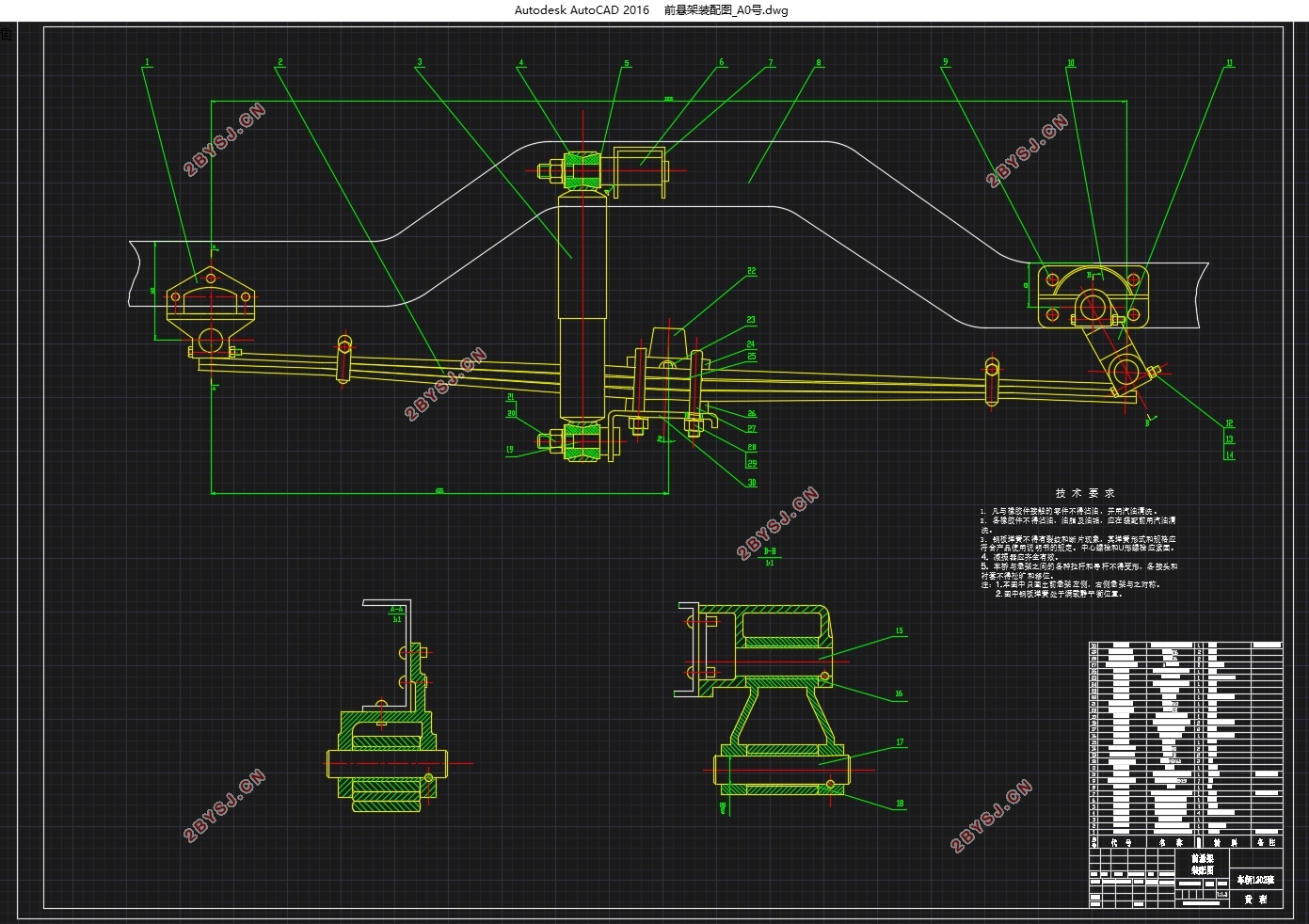Select the A-A section view drawing

click(386, 706)
